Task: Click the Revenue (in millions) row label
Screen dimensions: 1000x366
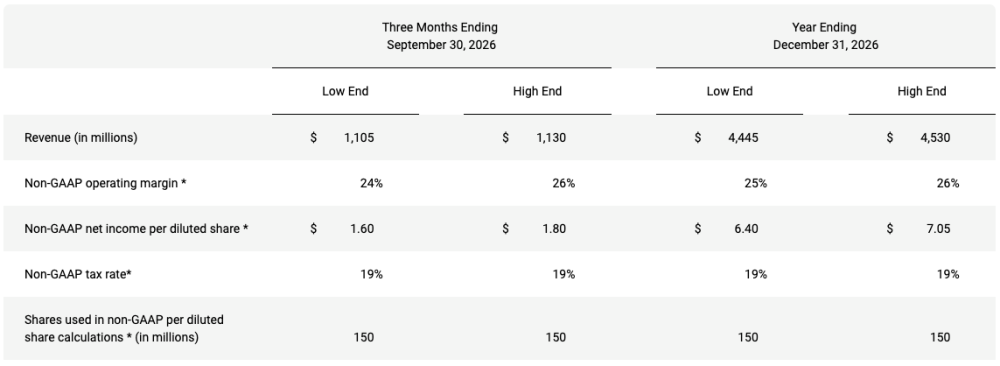Action: (x=81, y=138)
